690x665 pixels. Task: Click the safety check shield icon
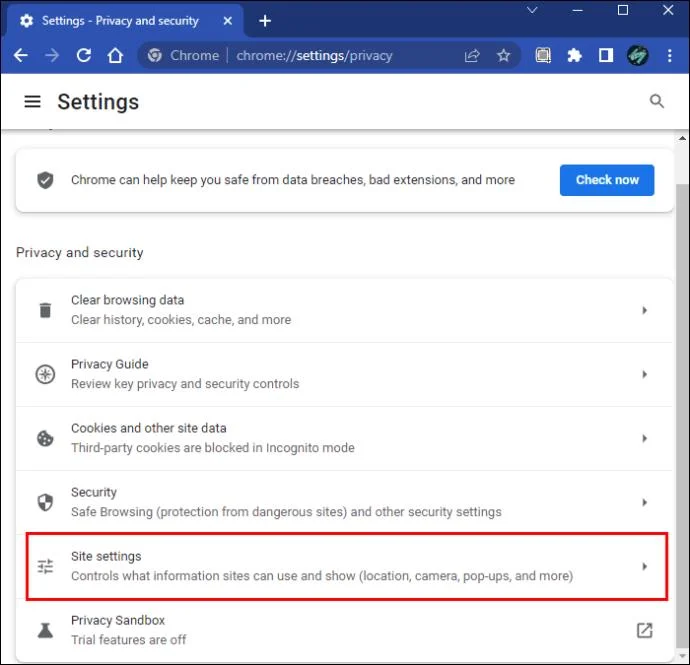coord(45,180)
